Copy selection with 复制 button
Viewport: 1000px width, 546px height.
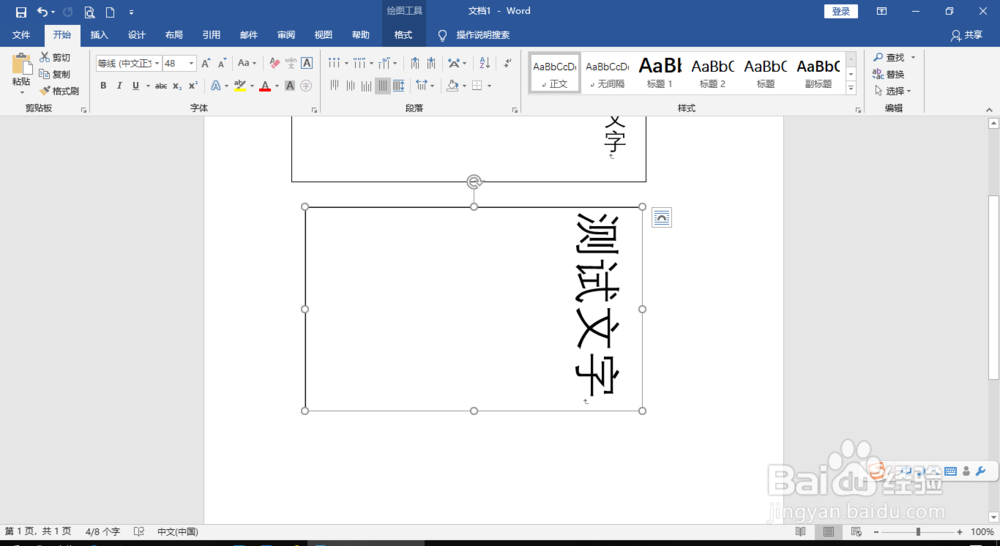click(55, 74)
